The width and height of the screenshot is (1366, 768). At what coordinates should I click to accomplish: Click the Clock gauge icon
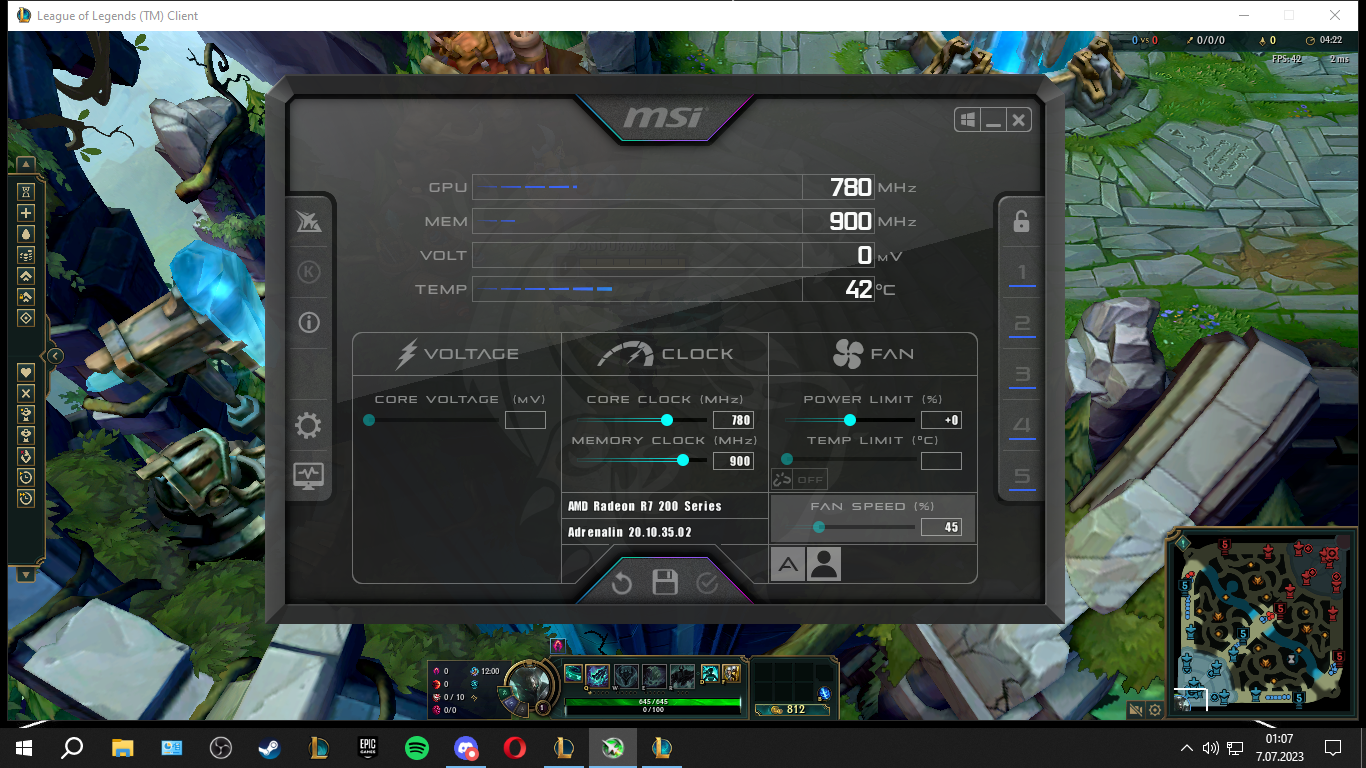point(625,354)
